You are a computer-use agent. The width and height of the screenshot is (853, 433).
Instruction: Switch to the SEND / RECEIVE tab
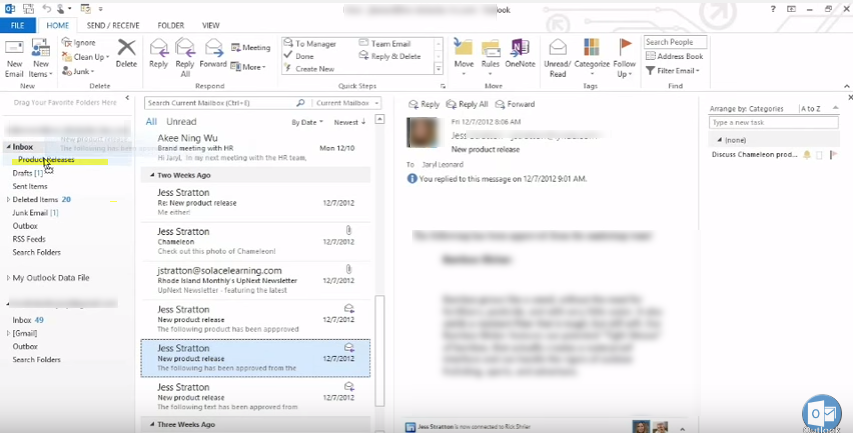(113, 25)
